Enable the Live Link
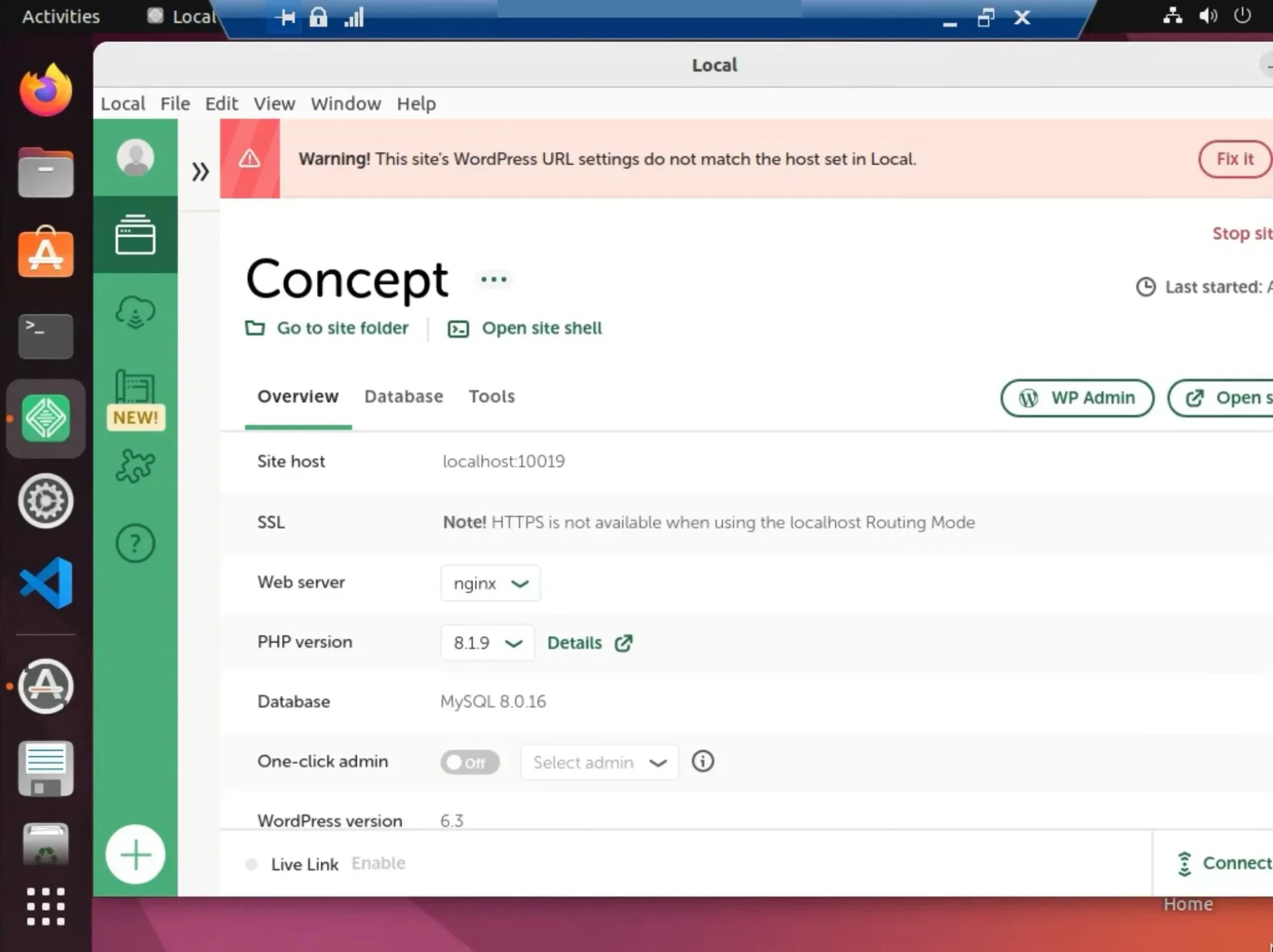Viewport: 1273px width, 952px height. point(378,864)
